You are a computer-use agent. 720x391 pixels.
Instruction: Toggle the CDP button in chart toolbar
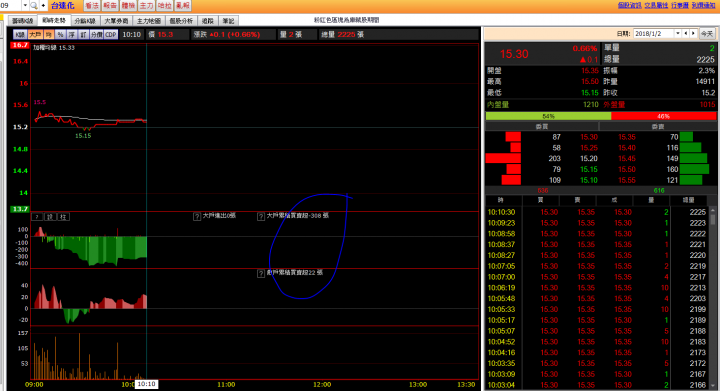(111, 34)
